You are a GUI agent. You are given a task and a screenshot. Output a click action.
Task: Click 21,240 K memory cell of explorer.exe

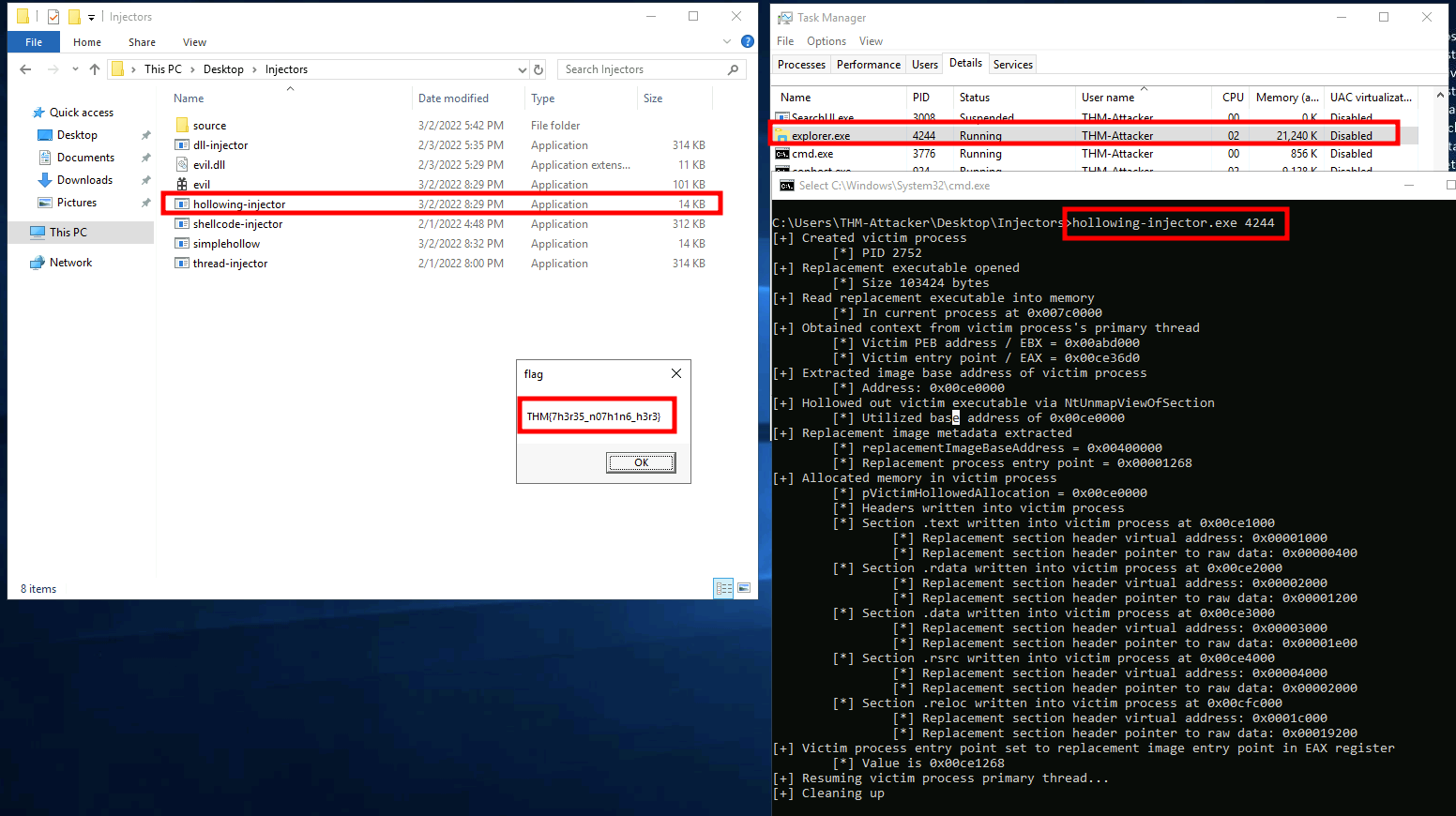tap(1297, 136)
